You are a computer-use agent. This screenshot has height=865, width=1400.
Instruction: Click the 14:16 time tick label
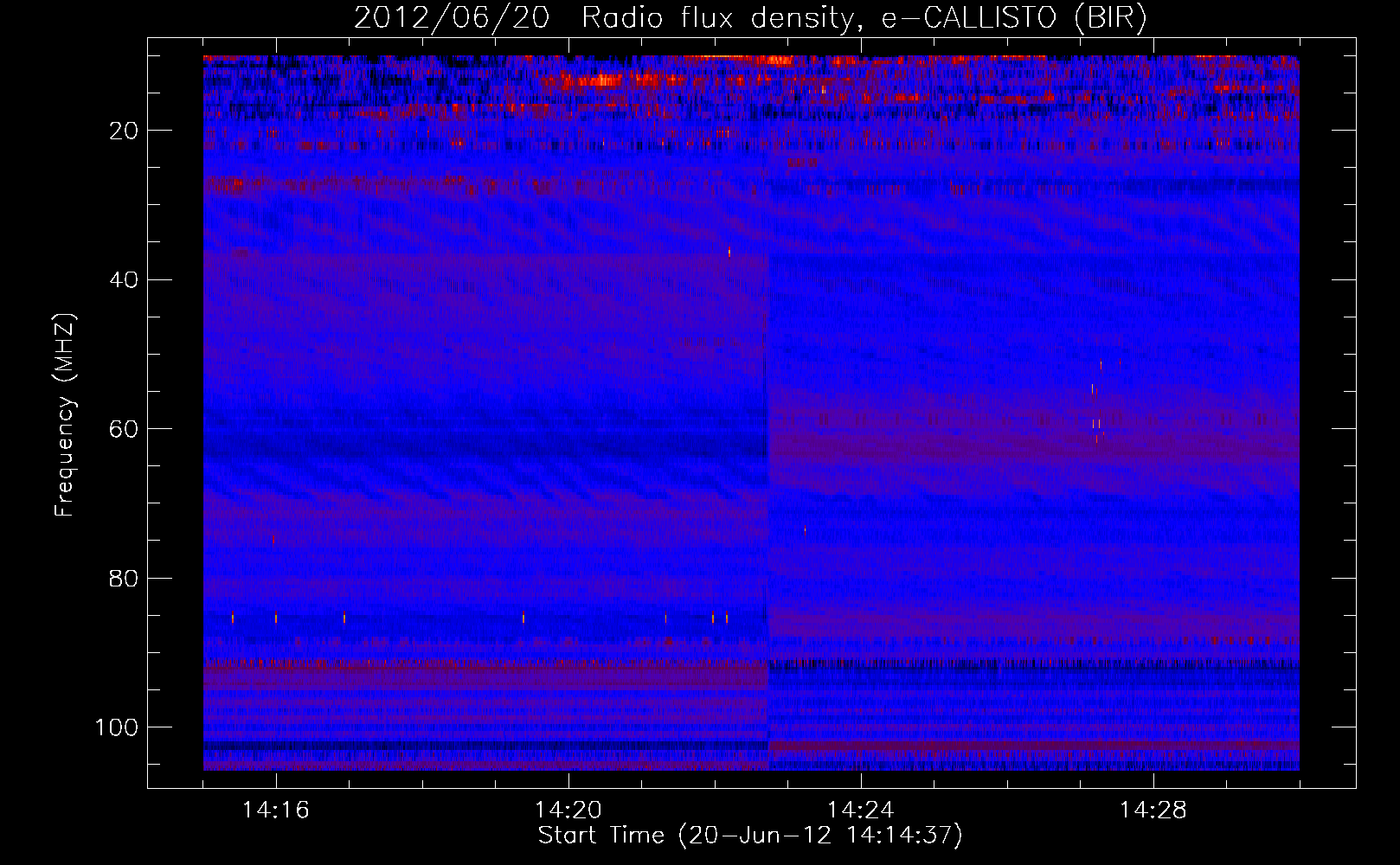pyautogui.click(x=276, y=810)
